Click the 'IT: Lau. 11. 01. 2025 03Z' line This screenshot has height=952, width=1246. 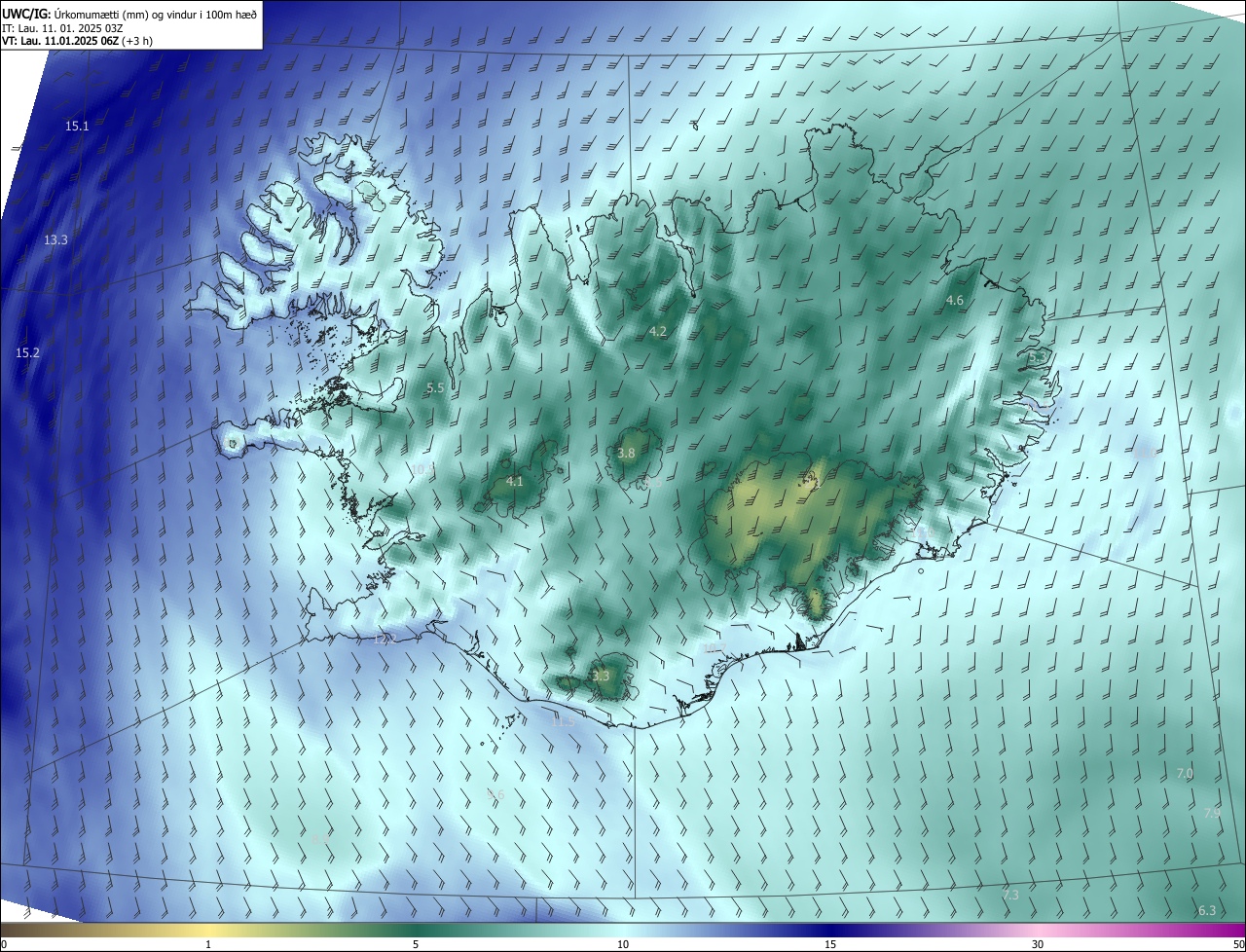(x=63, y=27)
